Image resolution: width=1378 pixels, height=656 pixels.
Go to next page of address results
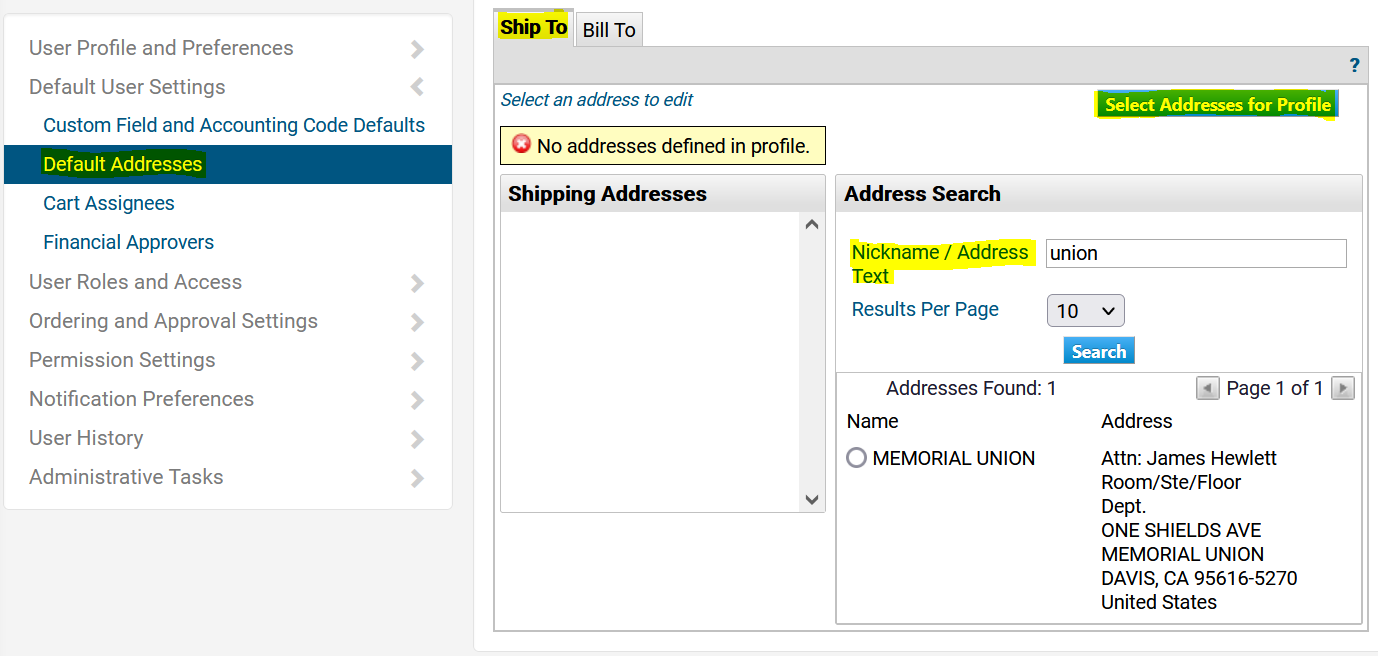click(1343, 388)
